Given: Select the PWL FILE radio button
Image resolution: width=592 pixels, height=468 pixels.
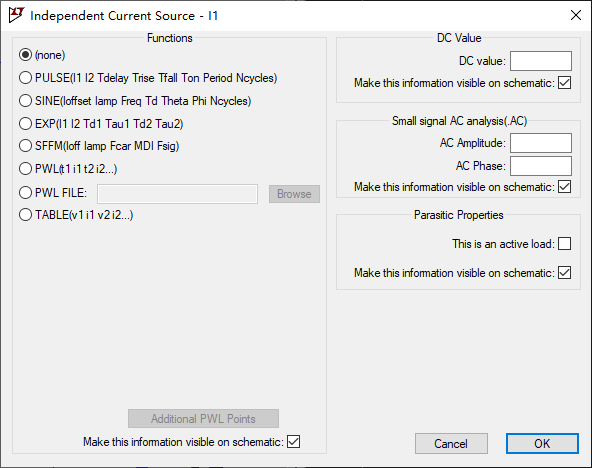Looking at the screenshot, I should [25, 193].
